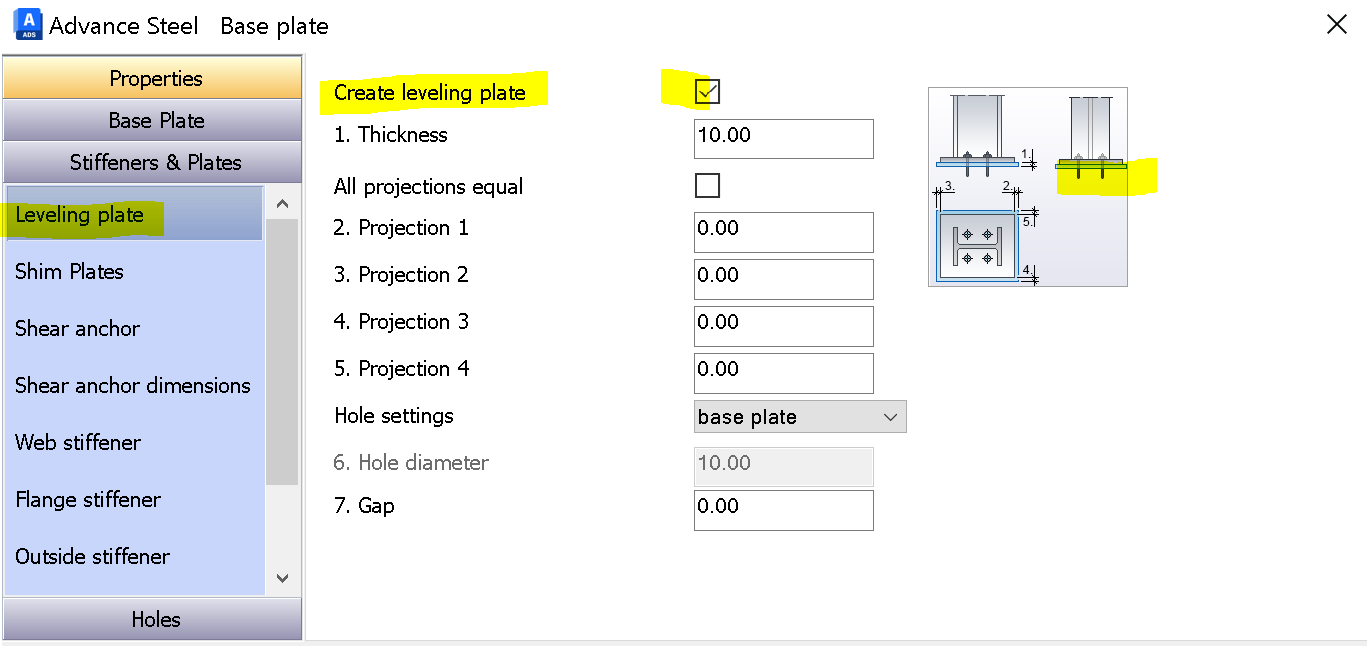Uncheck the Create leveling plate checkbox

(709, 91)
